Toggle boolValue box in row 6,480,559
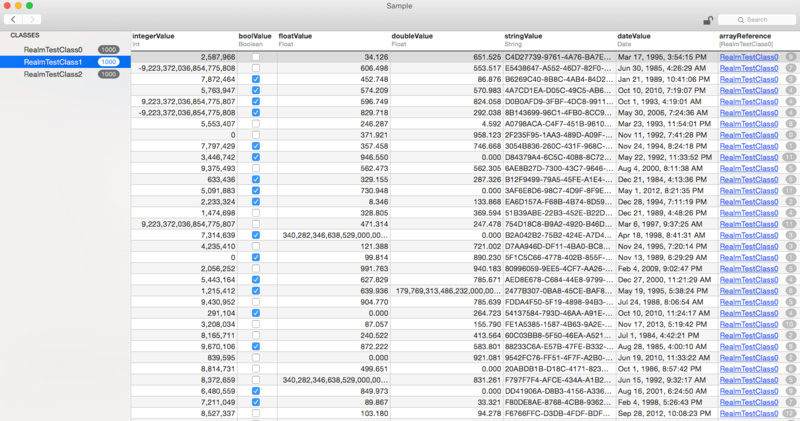 (x=256, y=391)
